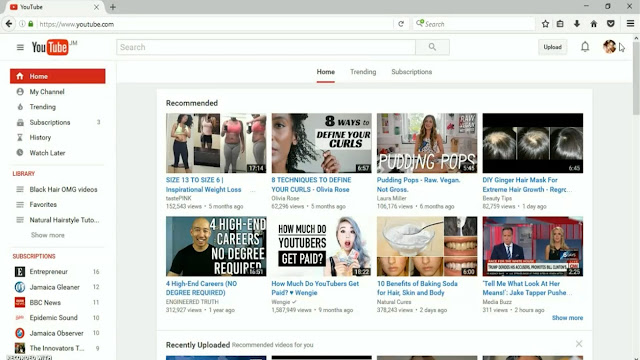The width and height of the screenshot is (640, 360).
Task: Reload the page in the browser
Action: (x=401, y=24)
